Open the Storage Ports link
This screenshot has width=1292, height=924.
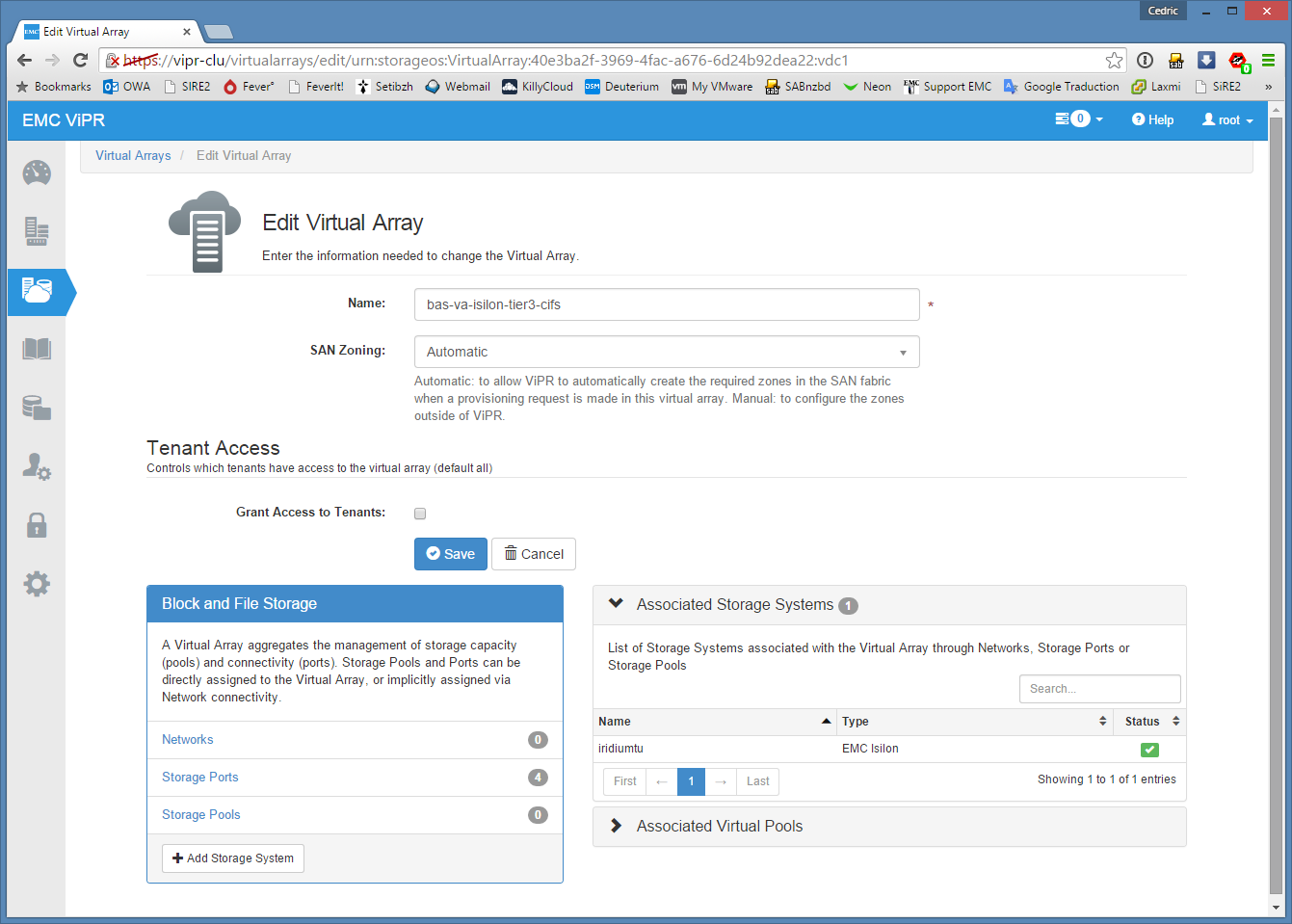tap(200, 778)
